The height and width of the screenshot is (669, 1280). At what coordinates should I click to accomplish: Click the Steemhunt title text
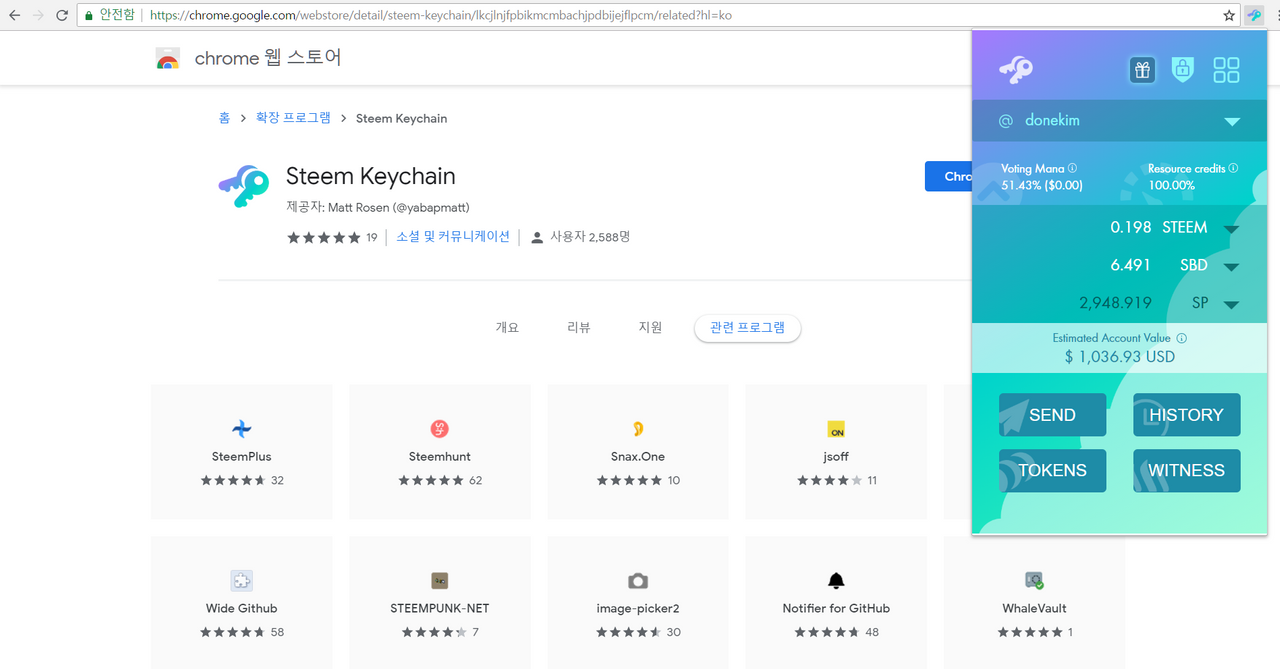click(x=439, y=457)
